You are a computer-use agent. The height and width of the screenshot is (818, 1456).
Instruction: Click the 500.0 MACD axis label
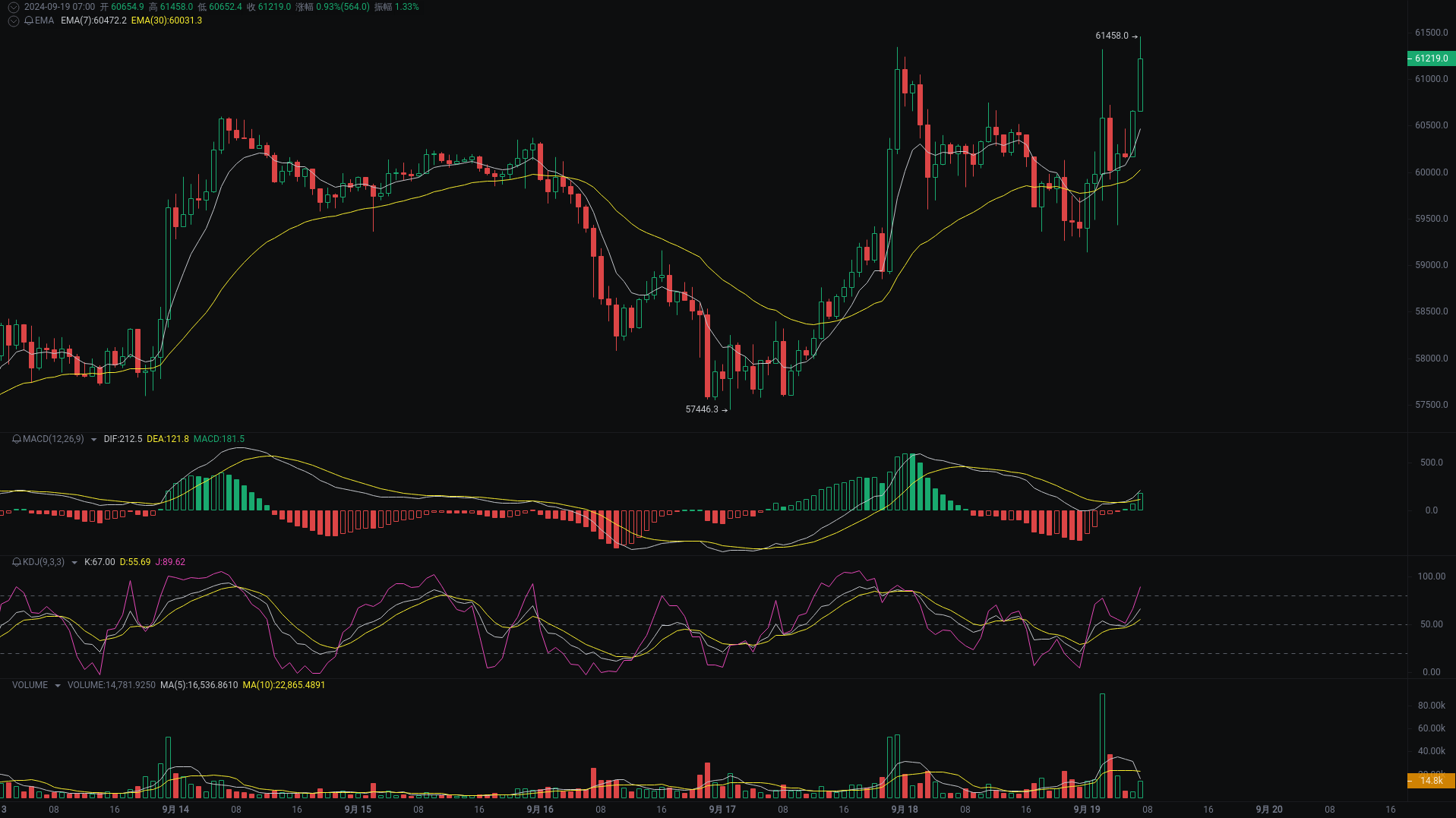click(1431, 463)
